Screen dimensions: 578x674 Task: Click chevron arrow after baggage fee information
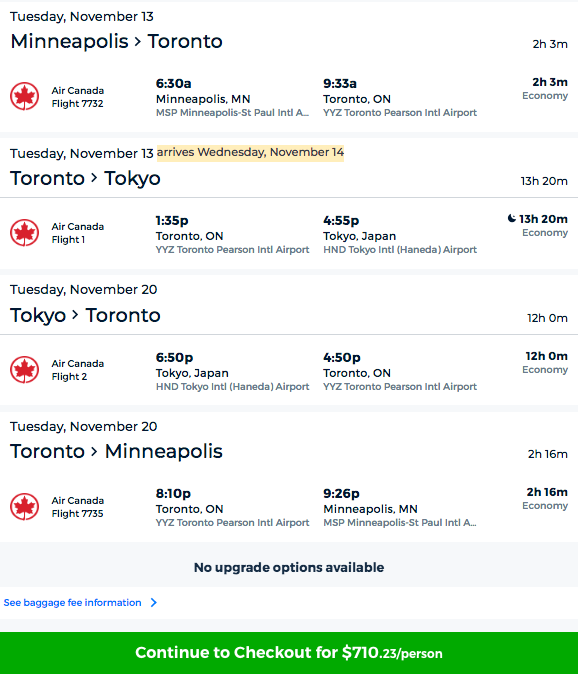[x=154, y=603]
